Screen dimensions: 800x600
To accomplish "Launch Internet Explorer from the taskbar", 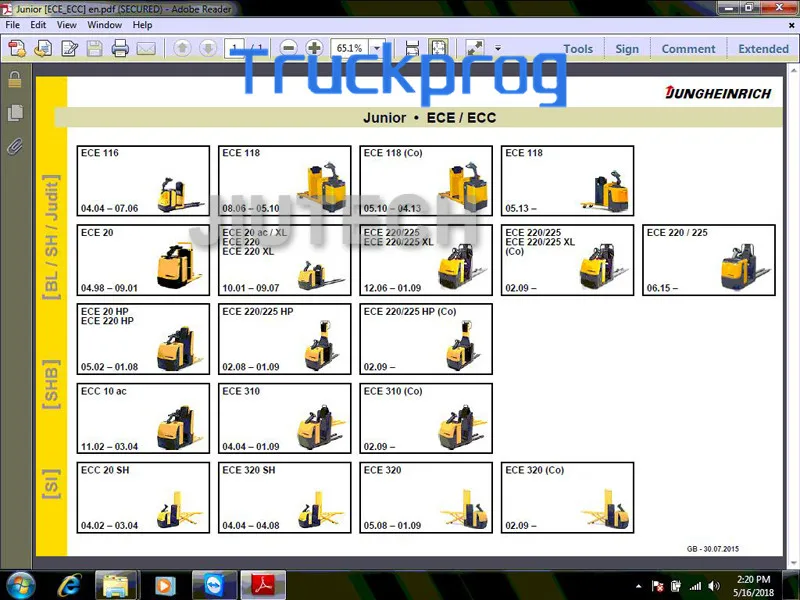I will pos(69,586).
